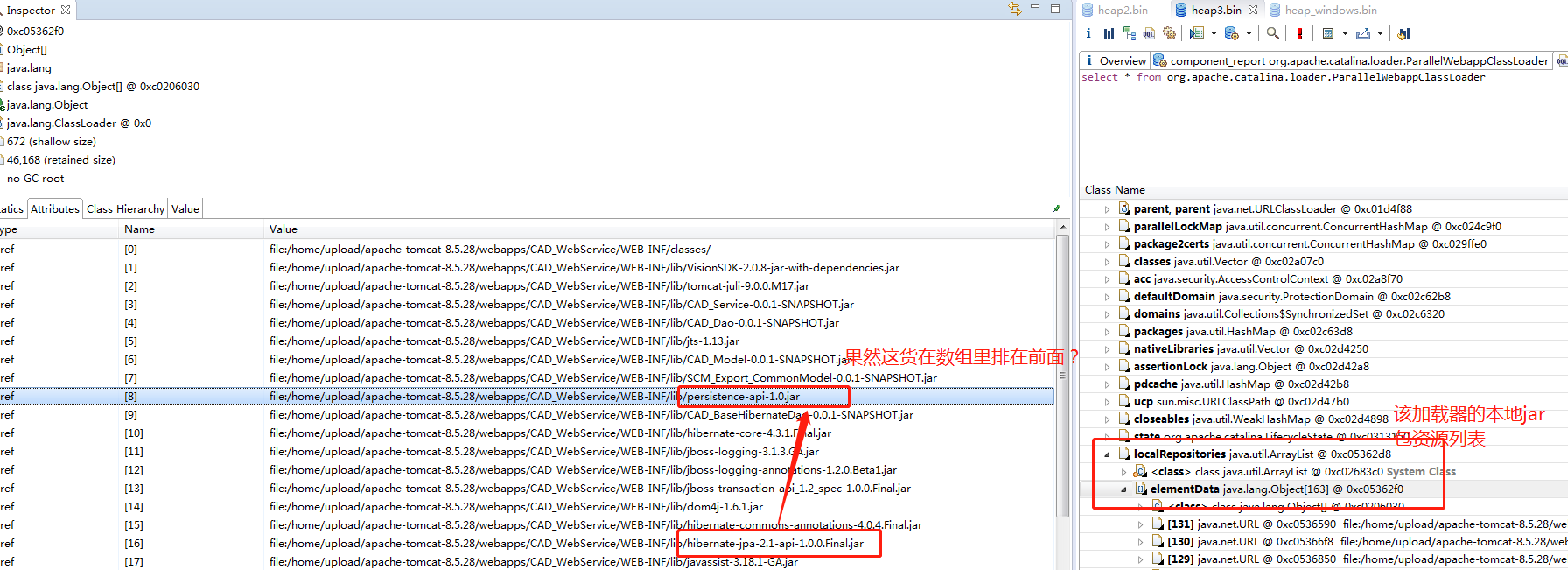
Task: Click the attributes table vertical scrollbar
Action: click(1062, 376)
